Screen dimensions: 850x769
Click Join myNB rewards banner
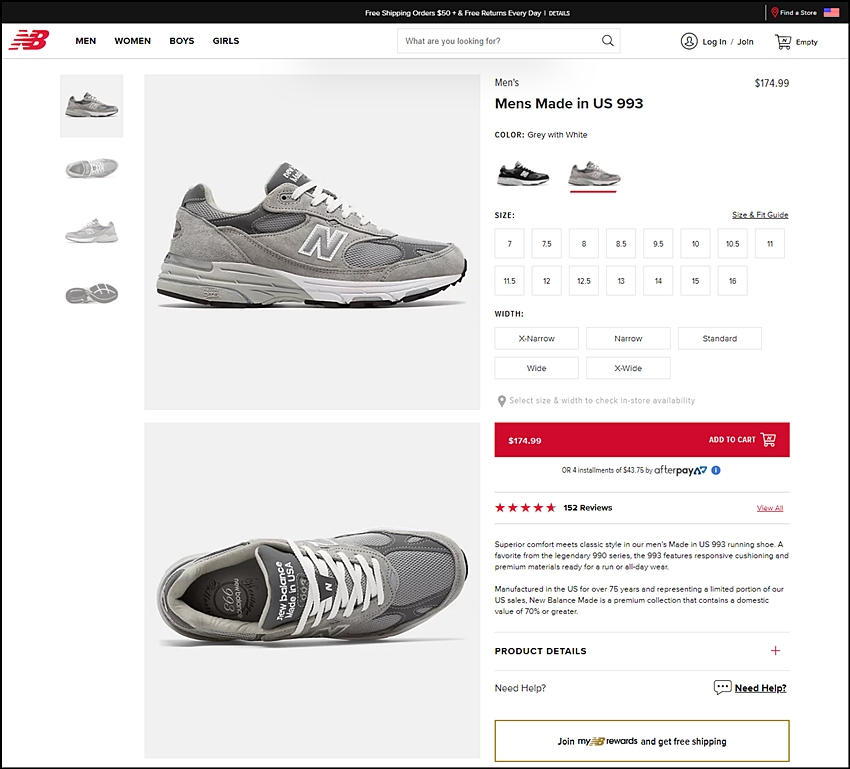(x=642, y=741)
